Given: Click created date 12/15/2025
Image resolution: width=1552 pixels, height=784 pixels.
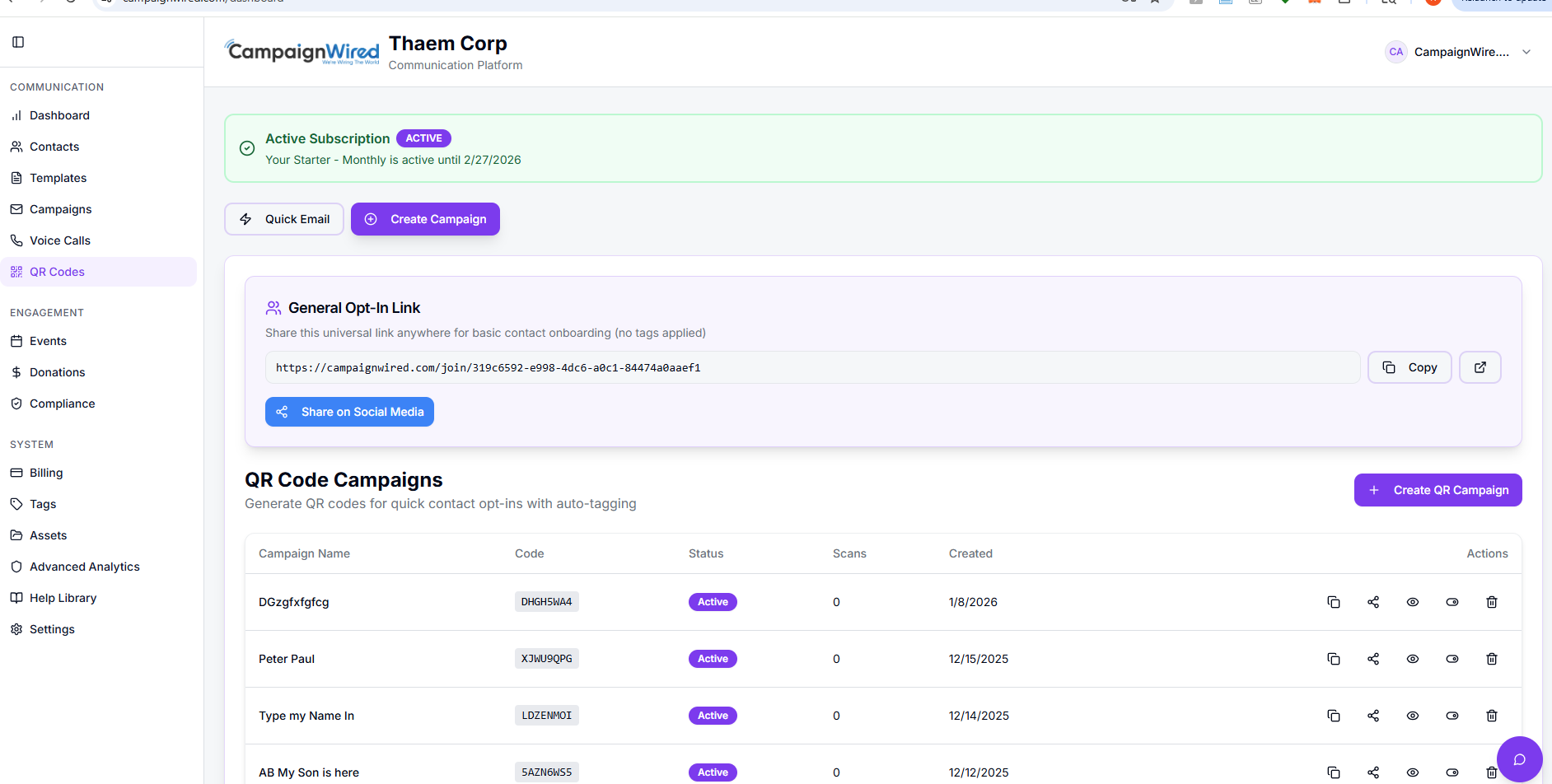Looking at the screenshot, I should (x=979, y=659).
